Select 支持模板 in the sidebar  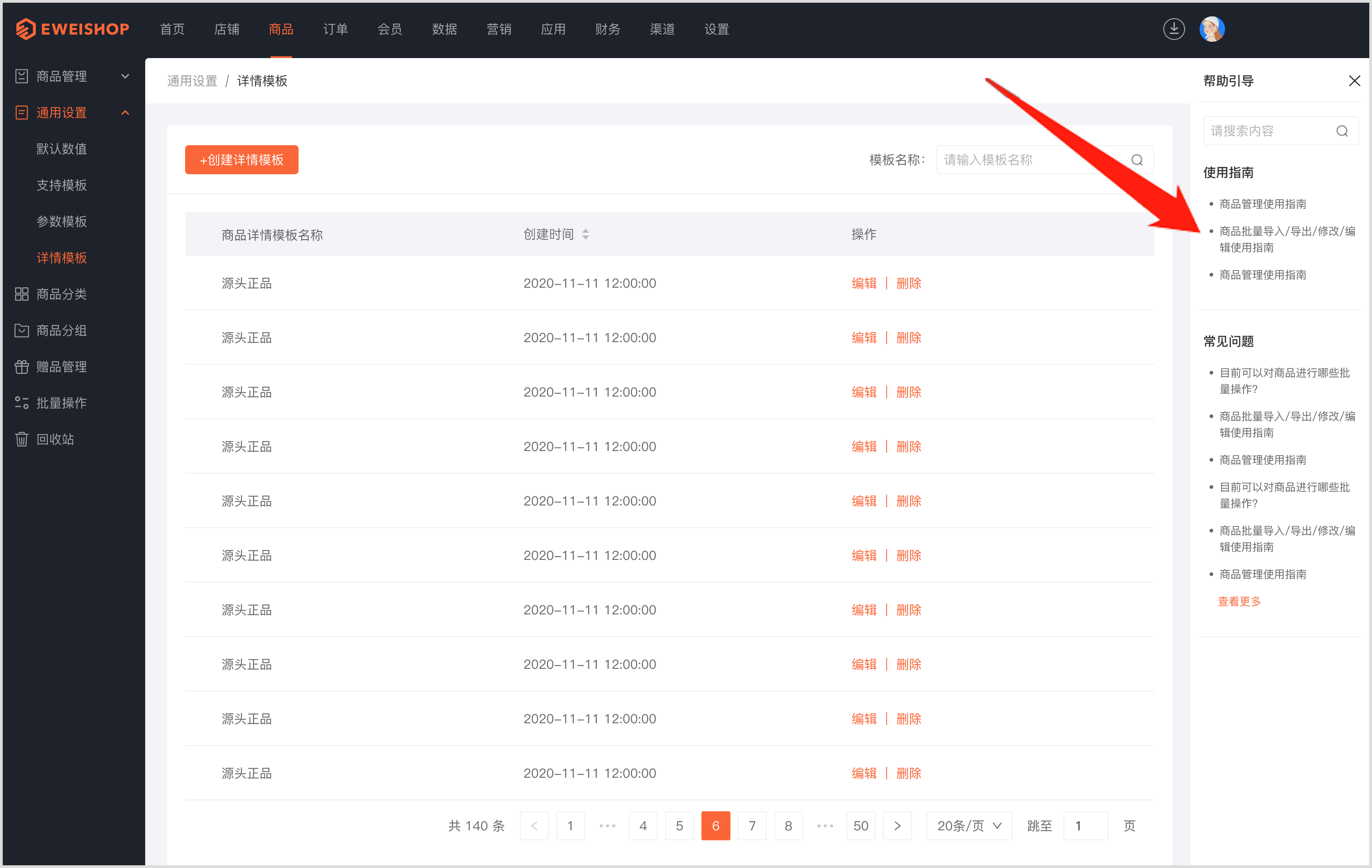pyautogui.click(x=62, y=185)
